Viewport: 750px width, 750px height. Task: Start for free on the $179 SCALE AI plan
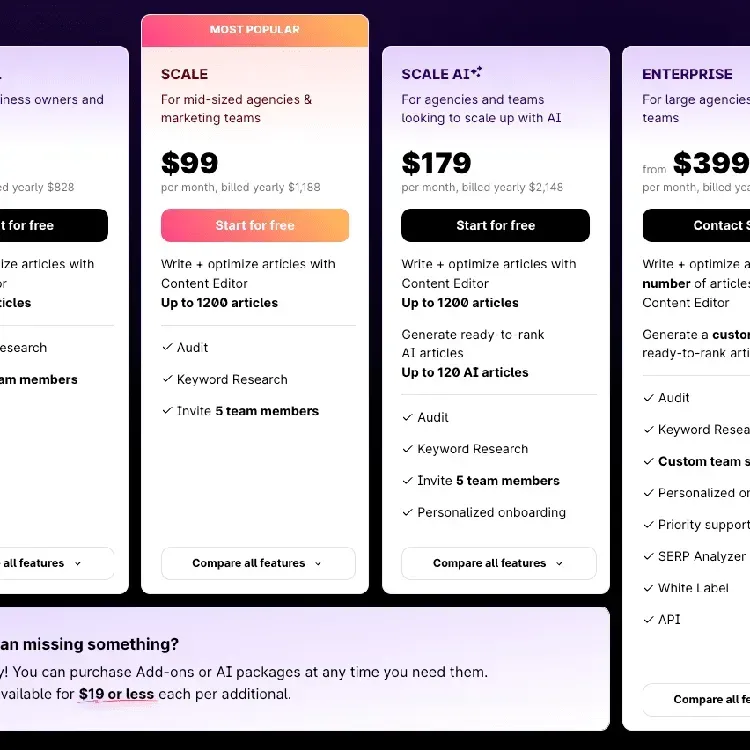(x=496, y=225)
